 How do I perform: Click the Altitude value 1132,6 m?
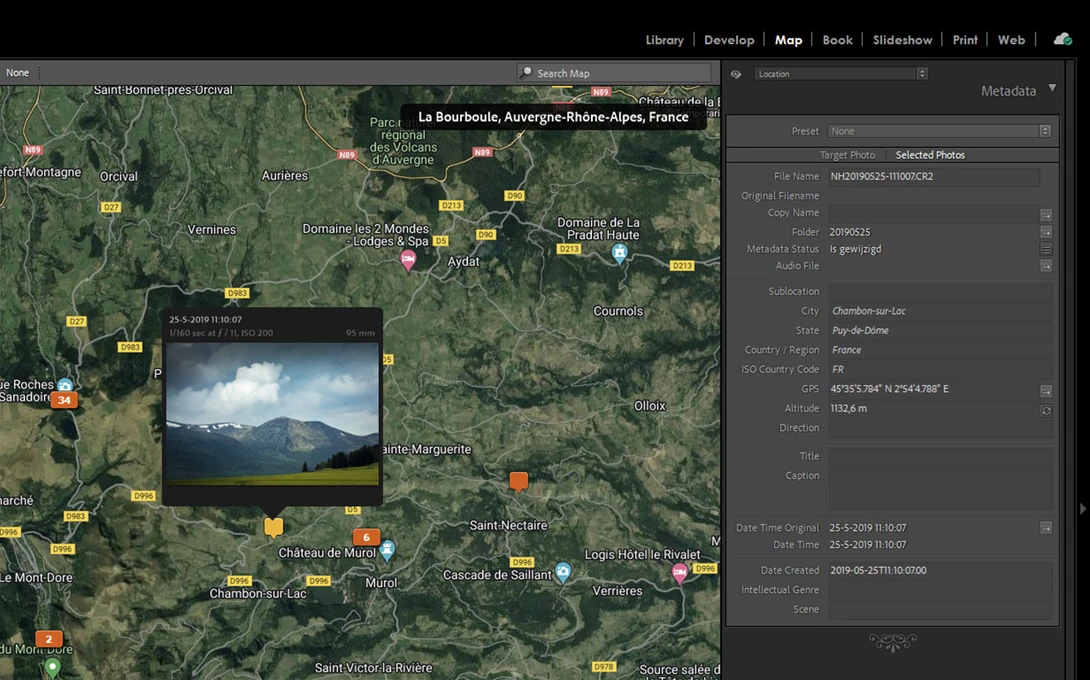pos(848,408)
